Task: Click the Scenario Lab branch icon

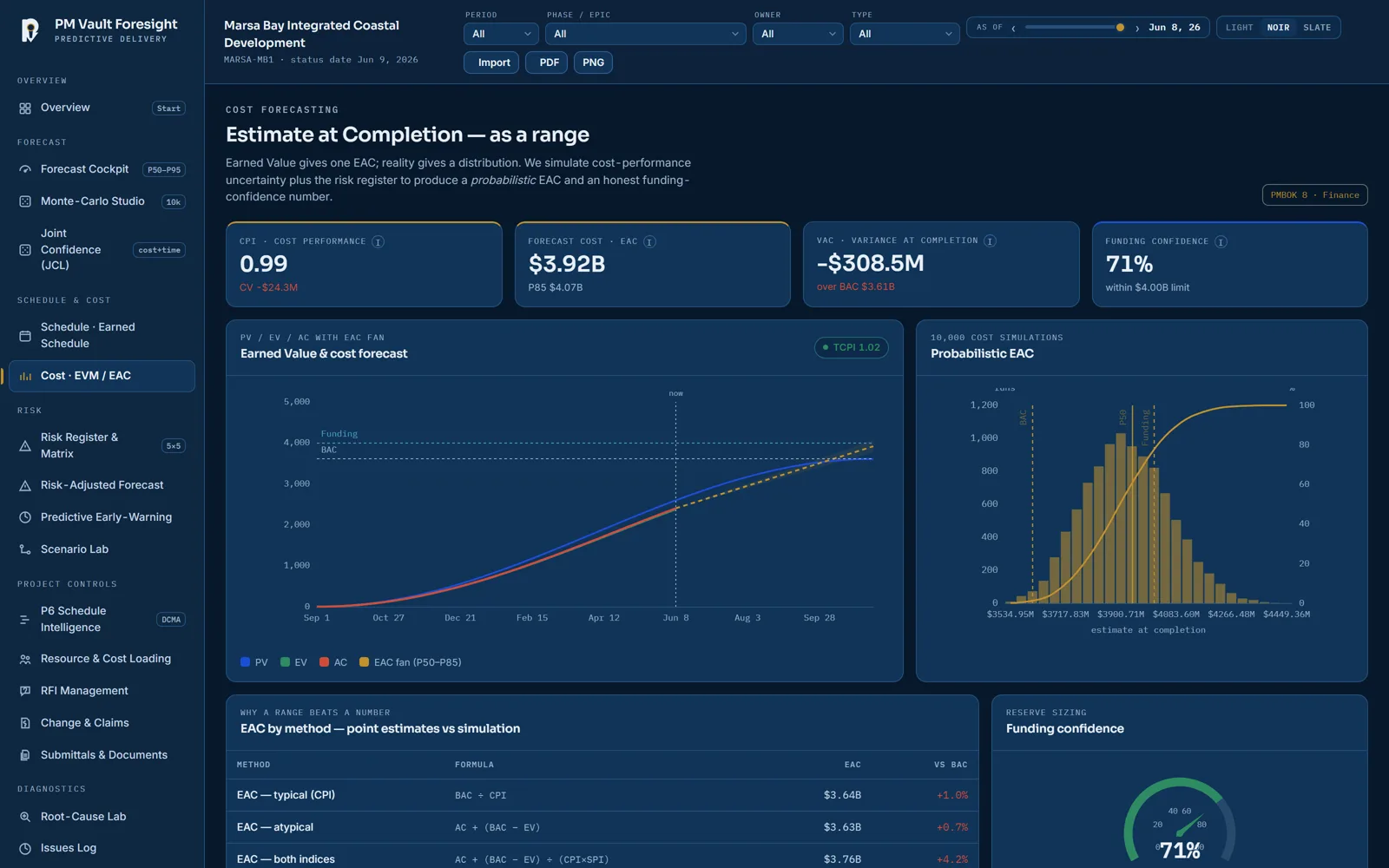Action: 25,549
